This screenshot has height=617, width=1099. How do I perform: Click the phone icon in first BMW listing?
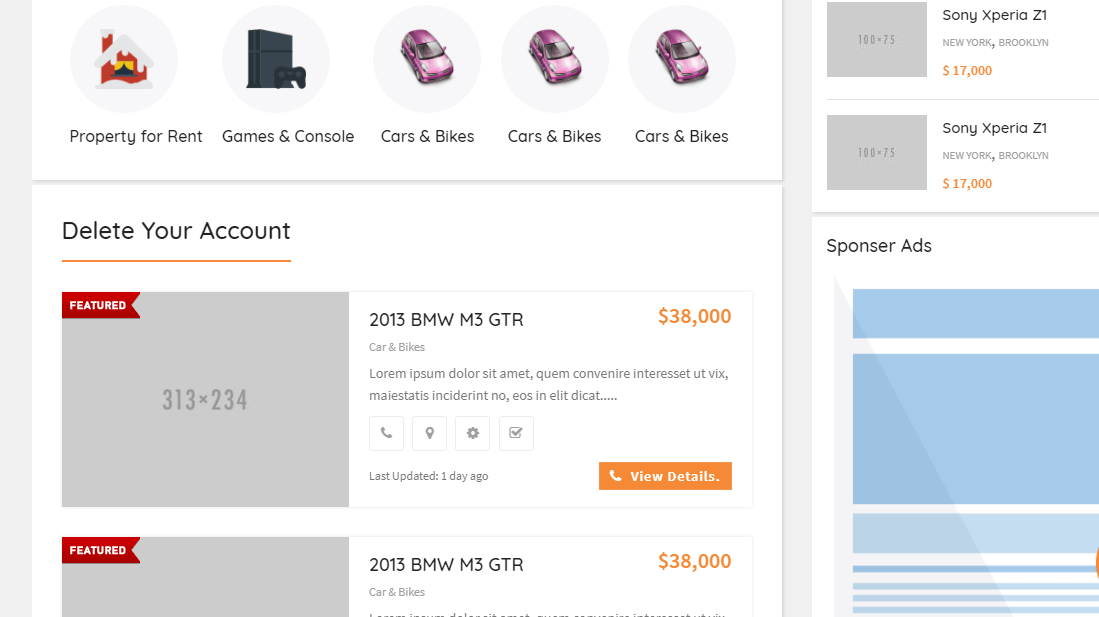click(386, 434)
